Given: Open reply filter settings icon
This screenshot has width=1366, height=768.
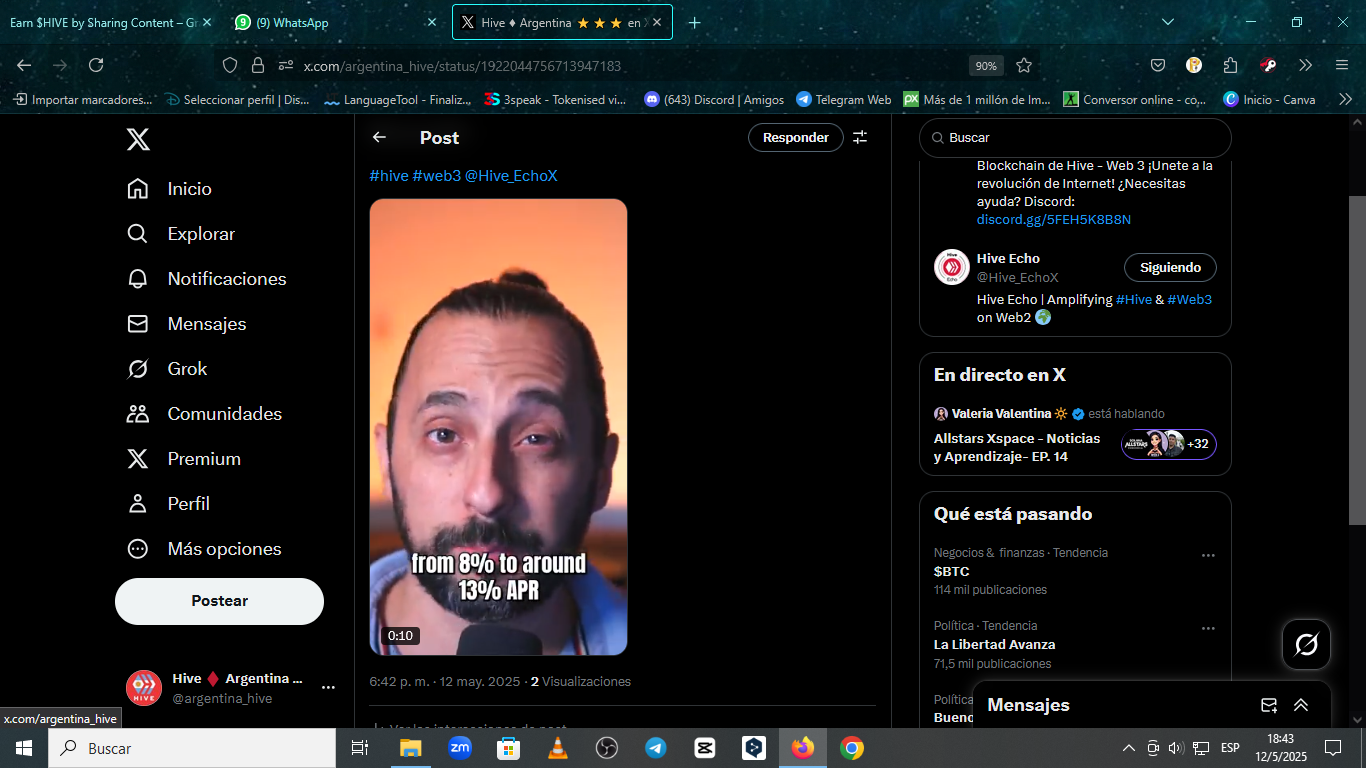Looking at the screenshot, I should tap(860, 138).
